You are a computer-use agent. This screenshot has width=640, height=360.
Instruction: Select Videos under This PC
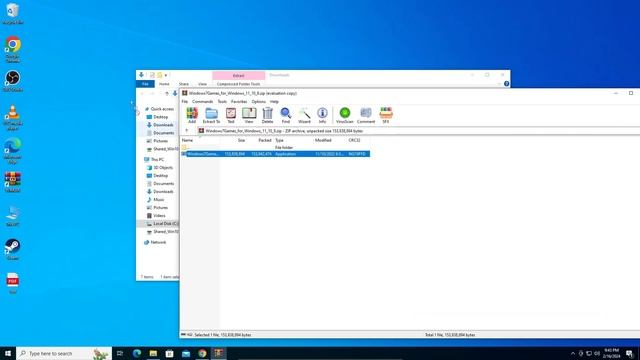pyautogui.click(x=159, y=216)
